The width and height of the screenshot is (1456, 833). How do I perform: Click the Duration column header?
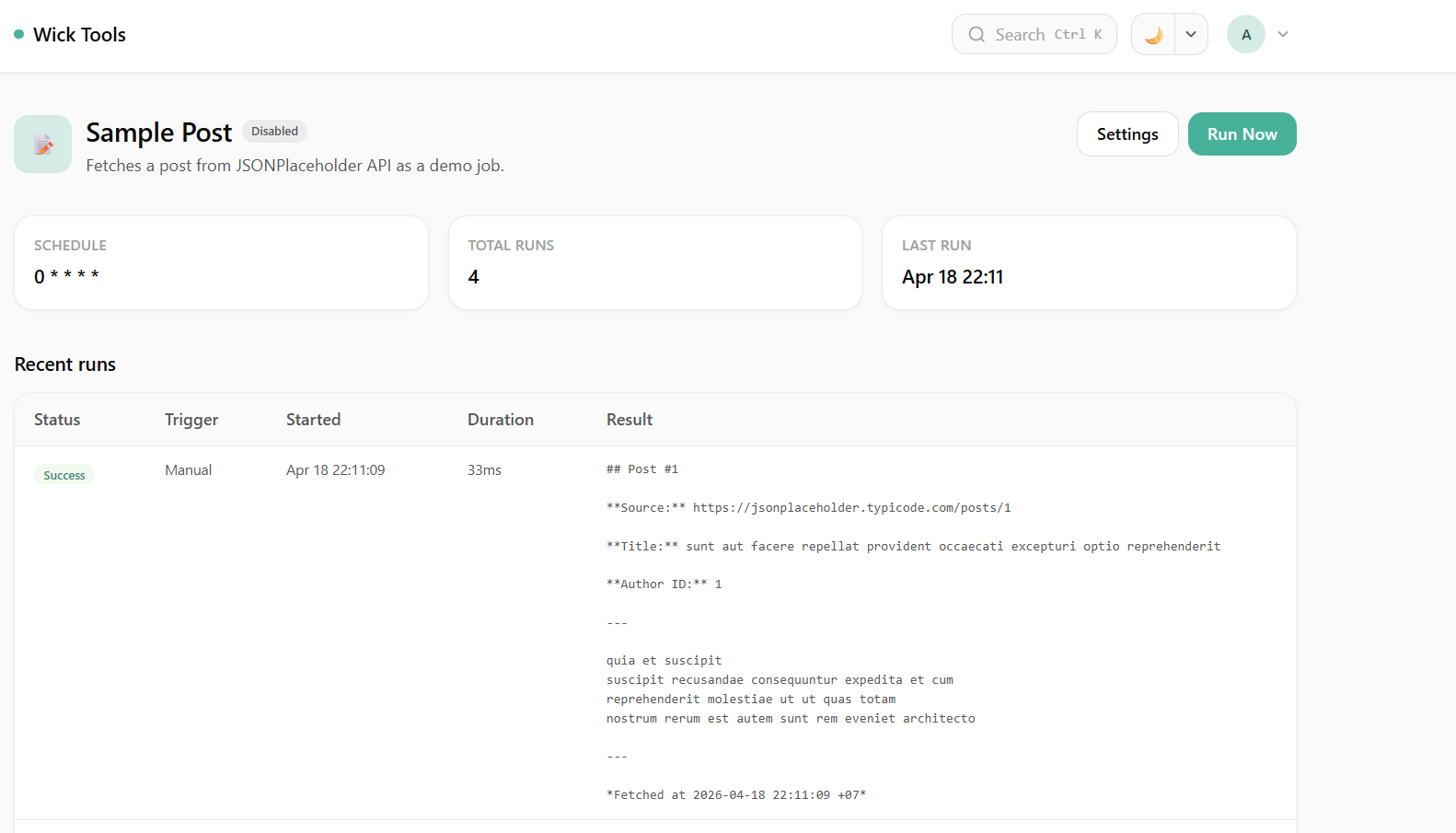point(500,420)
